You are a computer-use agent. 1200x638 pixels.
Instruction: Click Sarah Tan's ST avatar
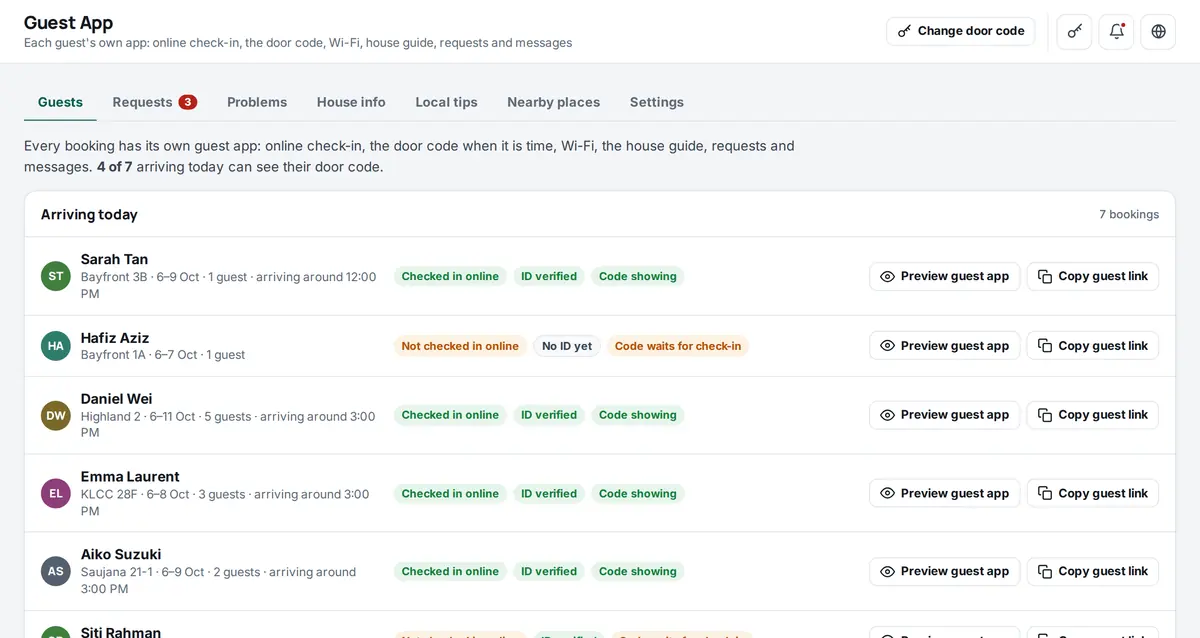point(56,276)
